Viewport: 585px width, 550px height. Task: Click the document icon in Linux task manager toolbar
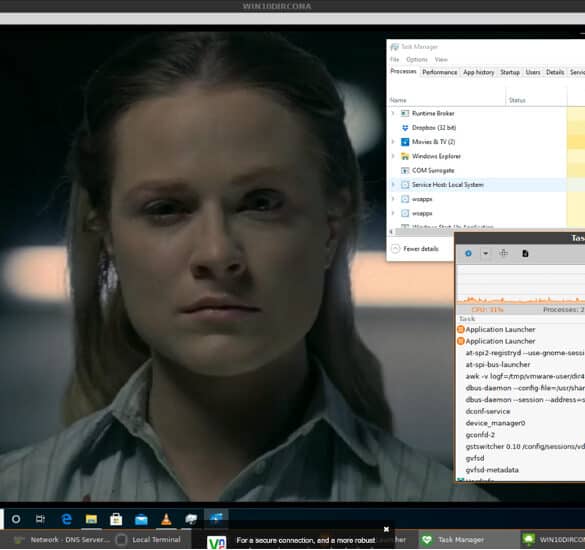525,254
